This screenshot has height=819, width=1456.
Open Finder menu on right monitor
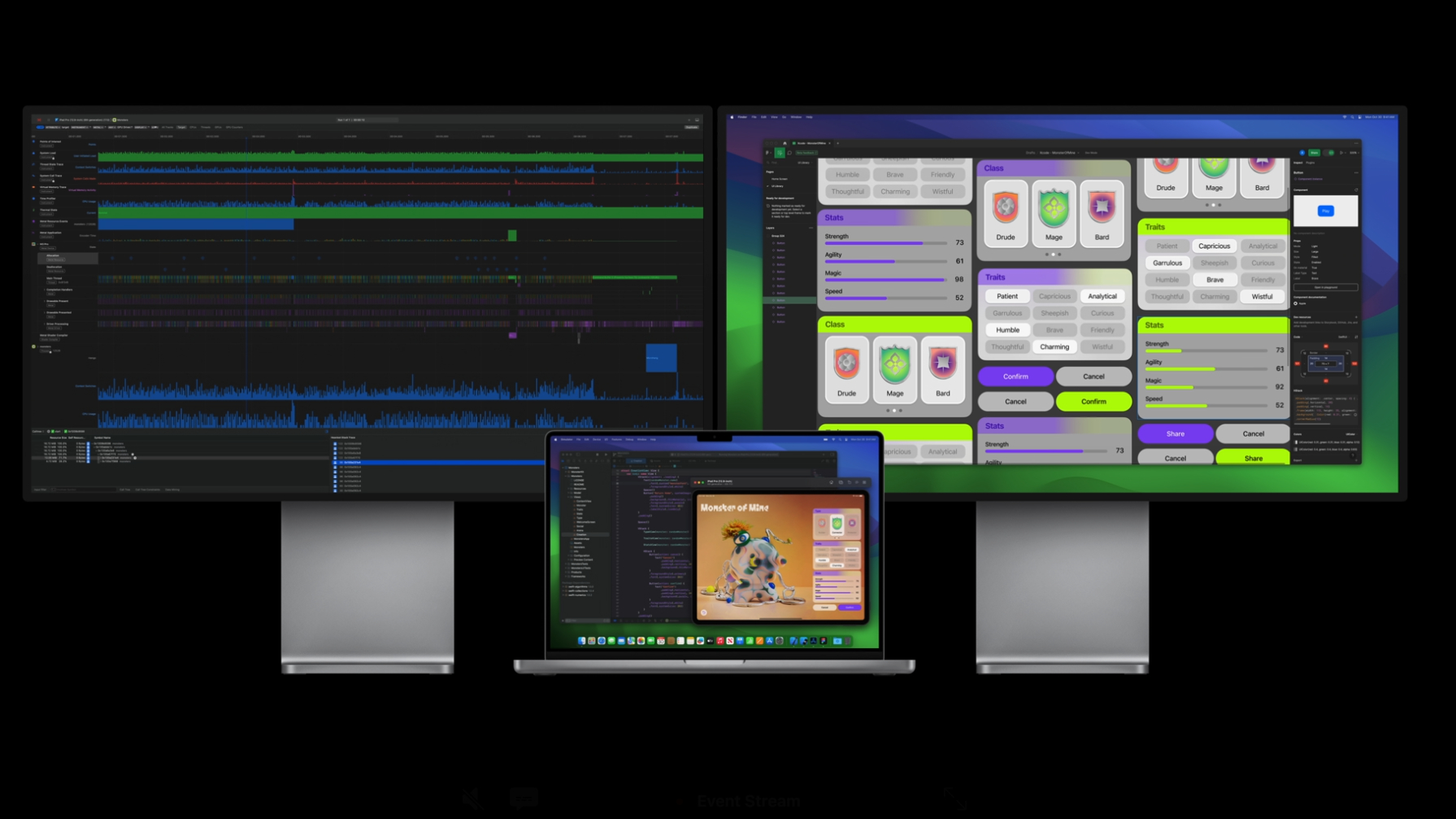742,117
